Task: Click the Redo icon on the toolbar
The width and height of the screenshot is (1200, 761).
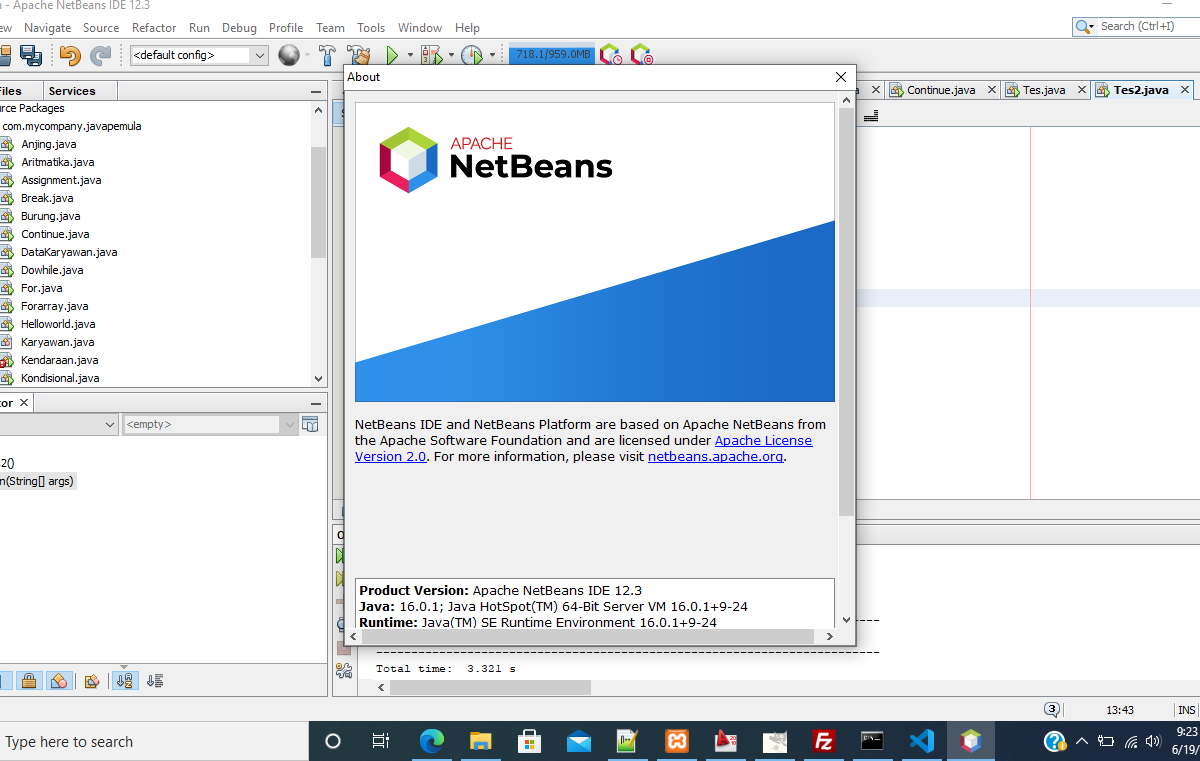Action: pos(101,55)
